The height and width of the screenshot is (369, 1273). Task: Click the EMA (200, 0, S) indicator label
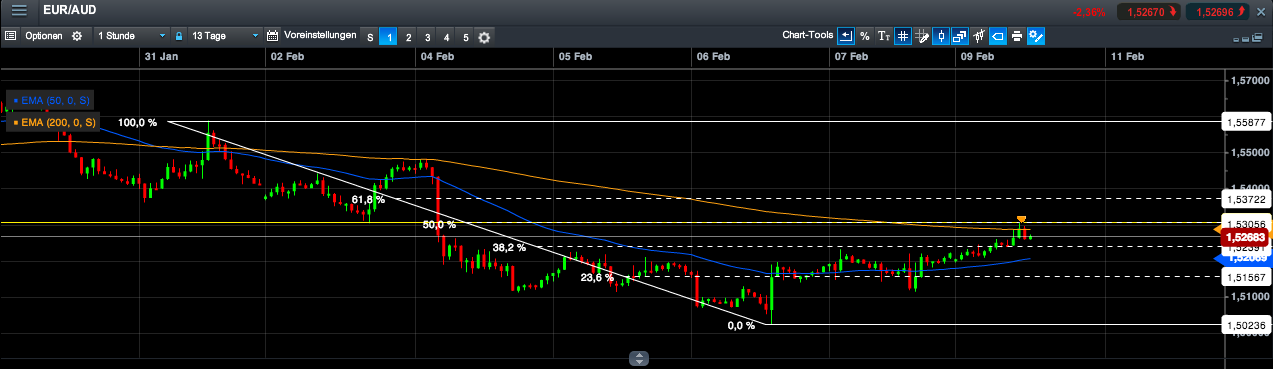click(x=54, y=122)
